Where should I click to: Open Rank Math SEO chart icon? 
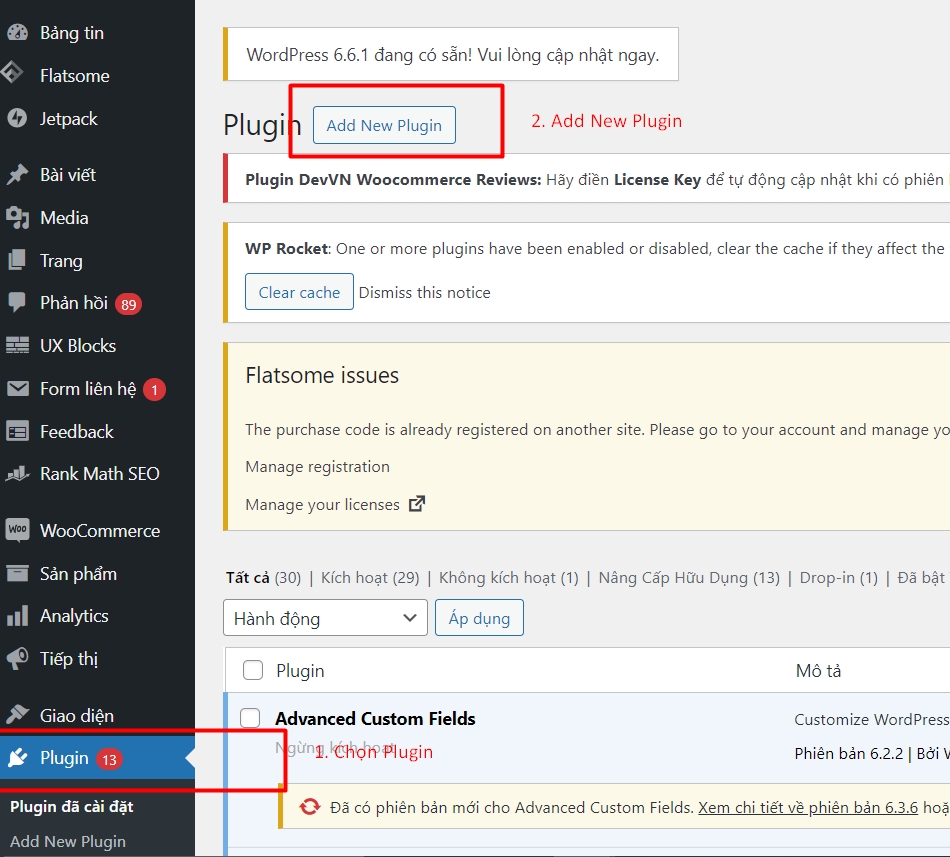[17, 474]
